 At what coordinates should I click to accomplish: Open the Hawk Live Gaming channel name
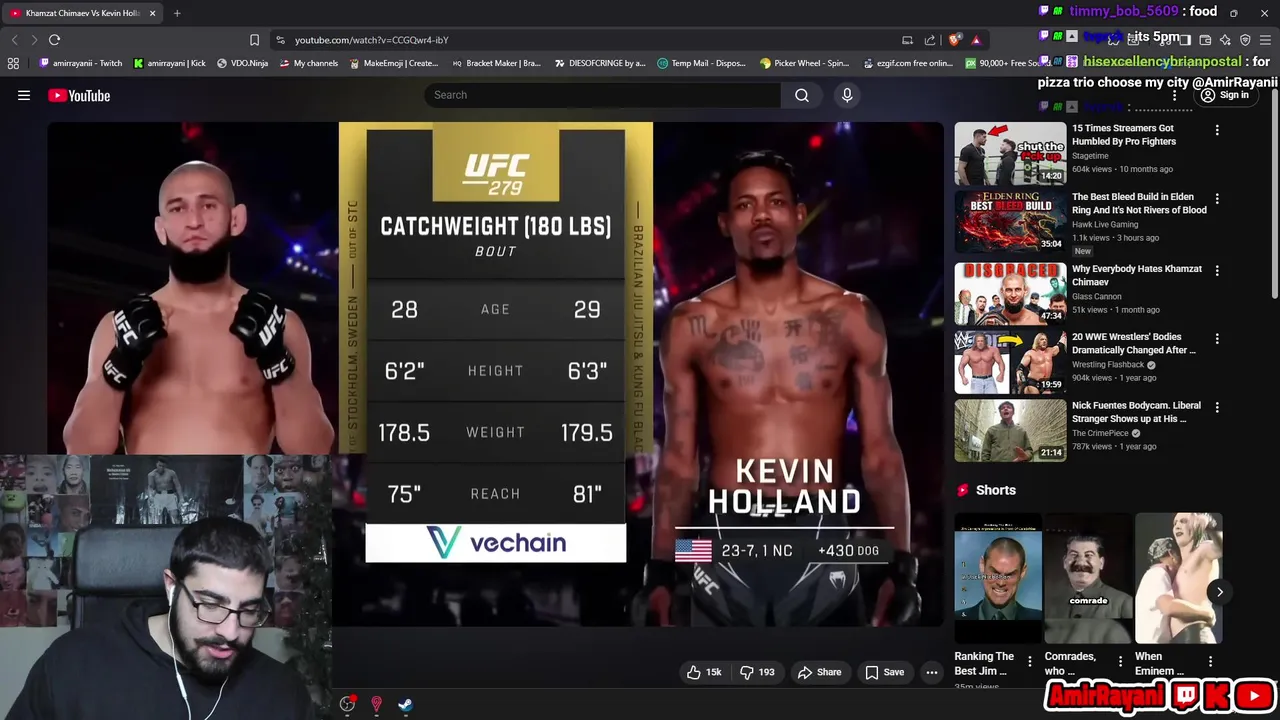coord(1107,224)
